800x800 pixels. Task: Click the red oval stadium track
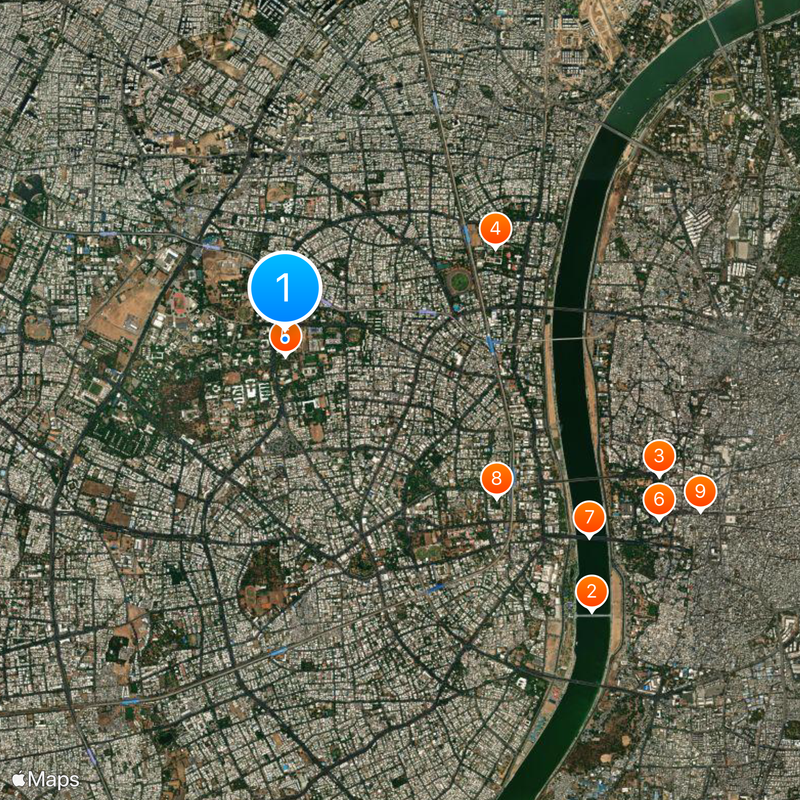[x=180, y=304]
